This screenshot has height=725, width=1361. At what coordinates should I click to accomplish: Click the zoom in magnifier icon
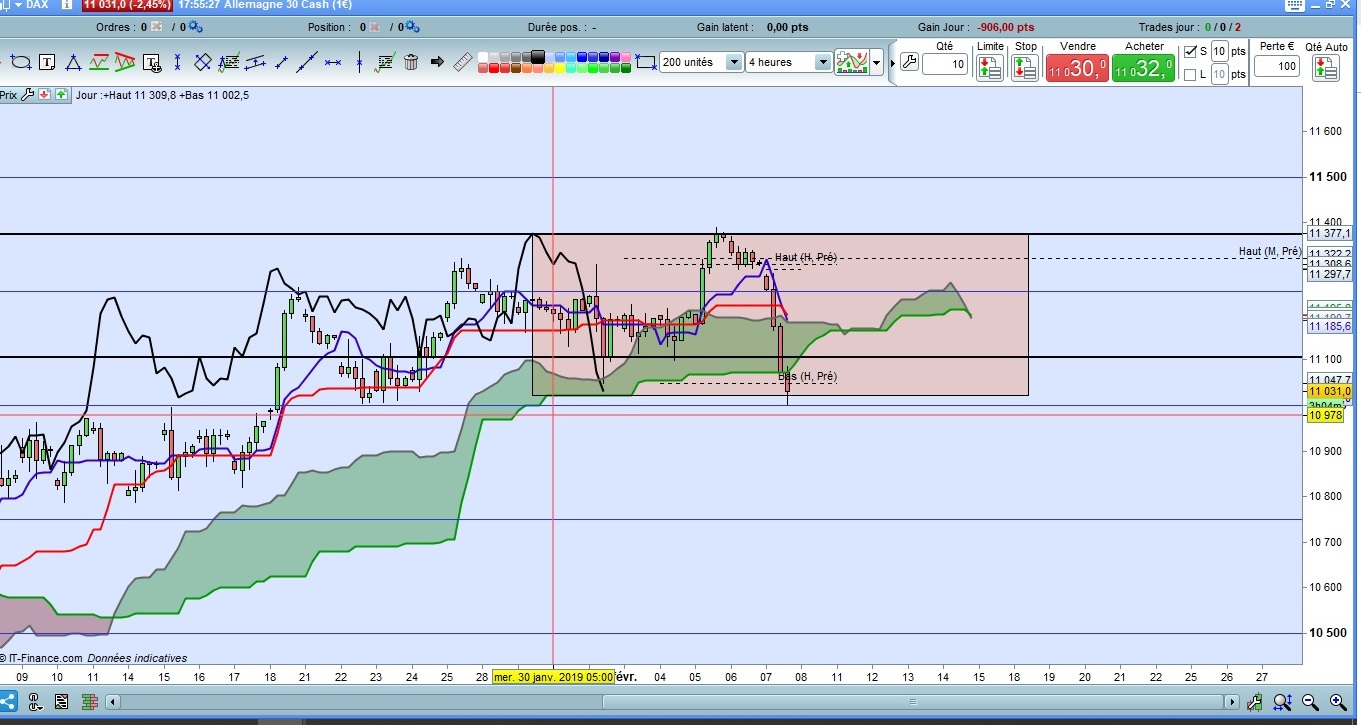tap(1336, 702)
